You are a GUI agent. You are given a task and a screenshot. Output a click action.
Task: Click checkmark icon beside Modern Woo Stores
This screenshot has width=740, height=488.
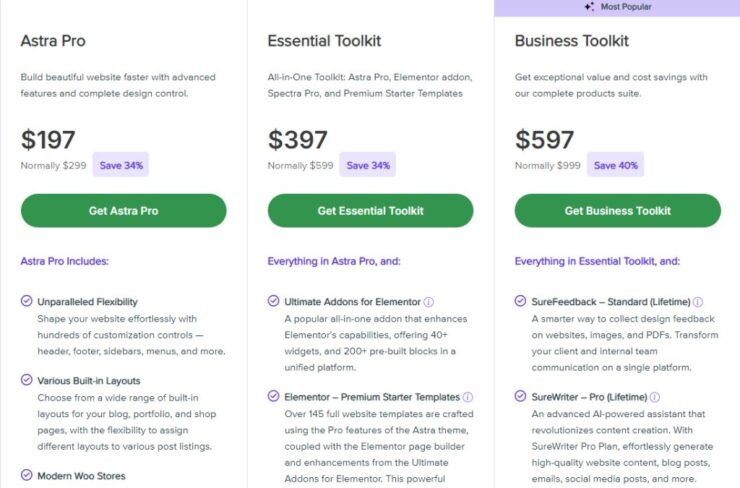26,475
